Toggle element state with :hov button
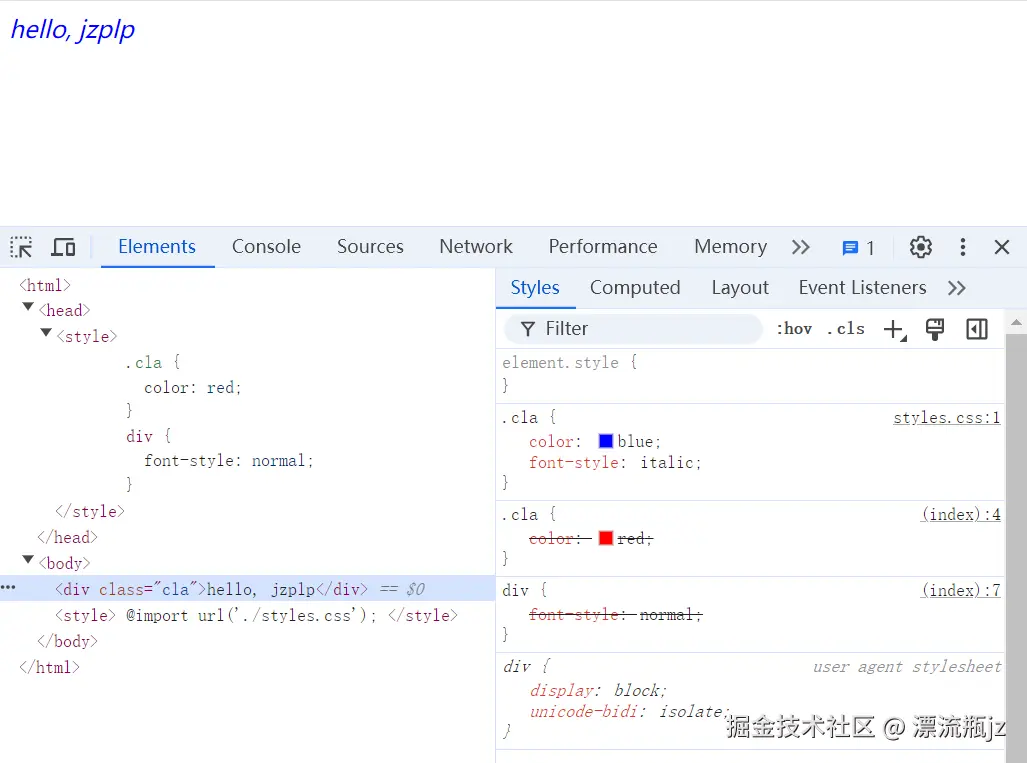This screenshot has width=1027, height=763. pyautogui.click(x=794, y=328)
